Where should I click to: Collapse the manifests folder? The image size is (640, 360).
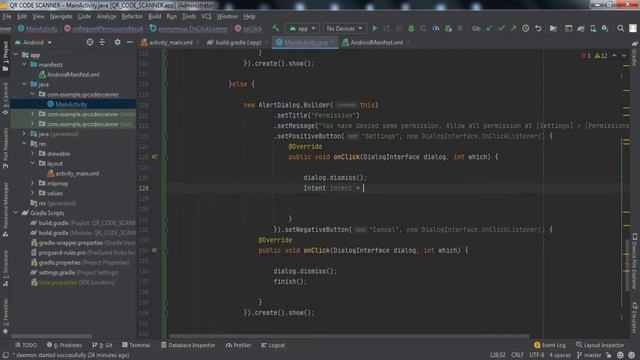24,64
